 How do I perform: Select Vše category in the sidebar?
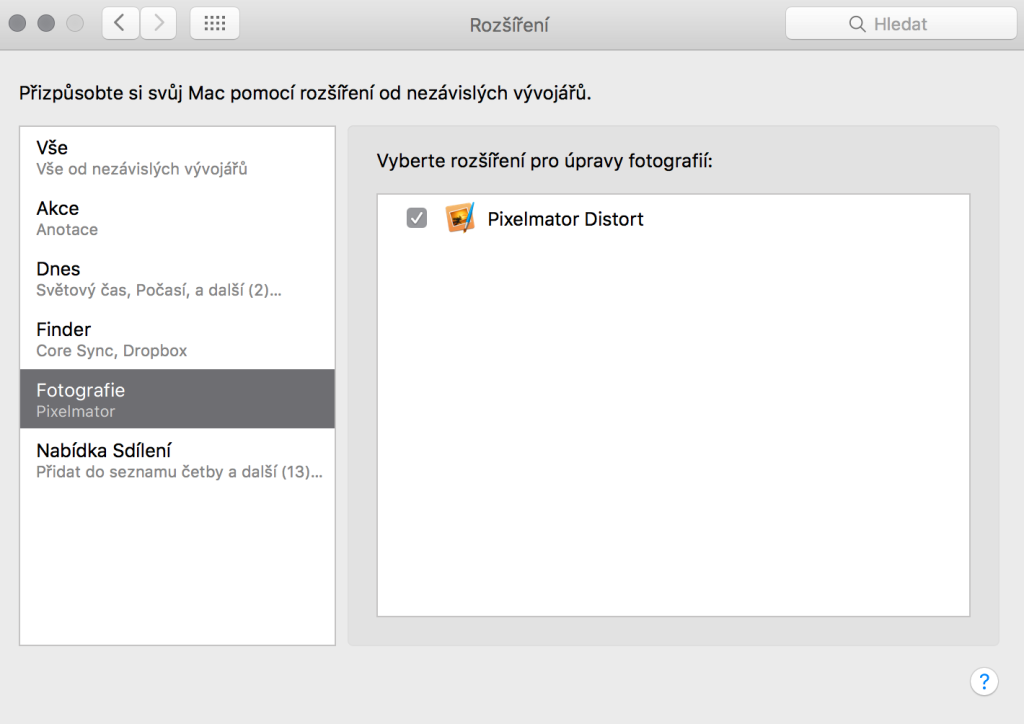[177, 157]
